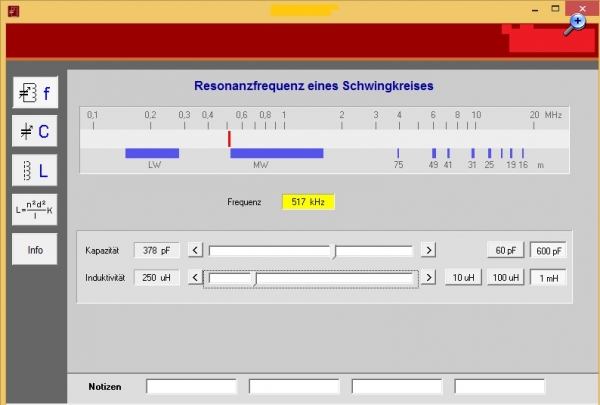Select the 1 mH inductance range
600x405 pixels.
(548, 277)
